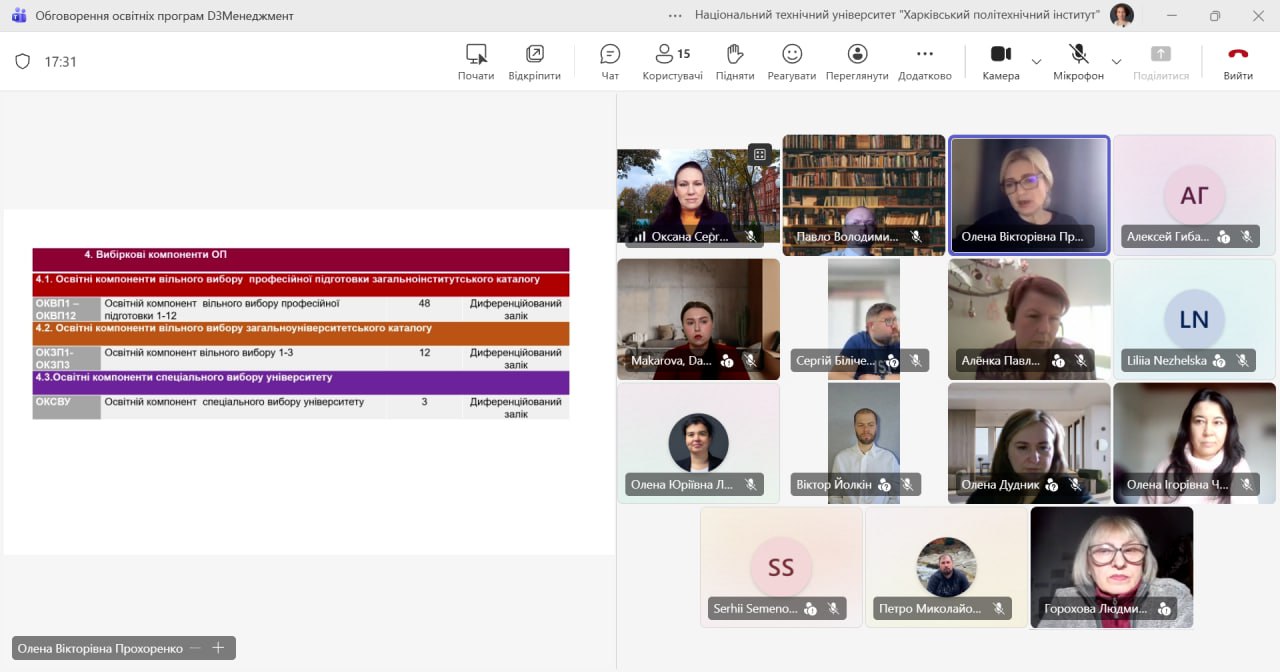The width and height of the screenshot is (1280, 672).
Task: Select Віктор Йолкін video tile
Action: click(x=864, y=443)
